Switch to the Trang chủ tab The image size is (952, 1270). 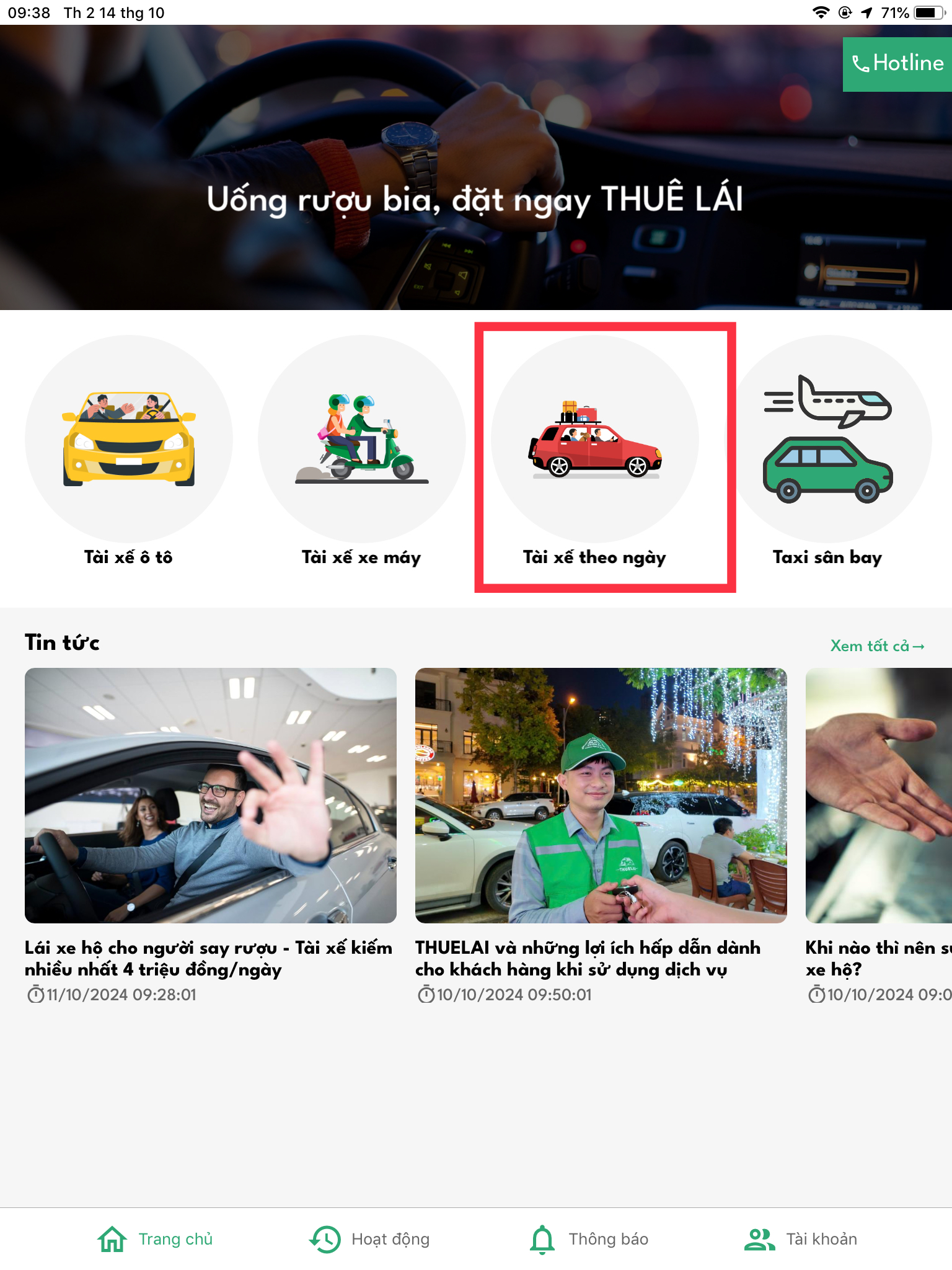pyautogui.click(x=155, y=1239)
